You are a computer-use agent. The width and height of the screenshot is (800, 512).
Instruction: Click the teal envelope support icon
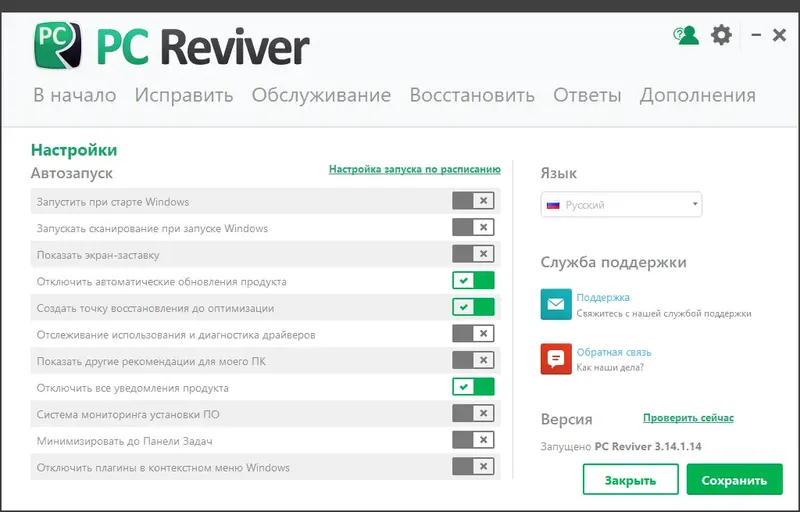coord(556,304)
